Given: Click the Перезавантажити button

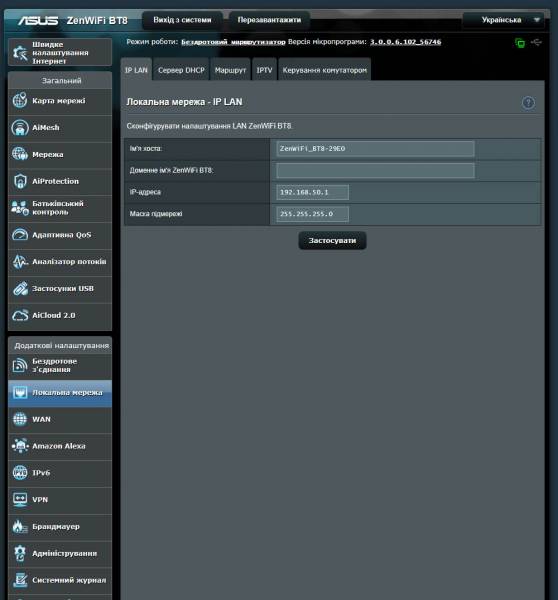Looking at the screenshot, I should pos(269,20).
